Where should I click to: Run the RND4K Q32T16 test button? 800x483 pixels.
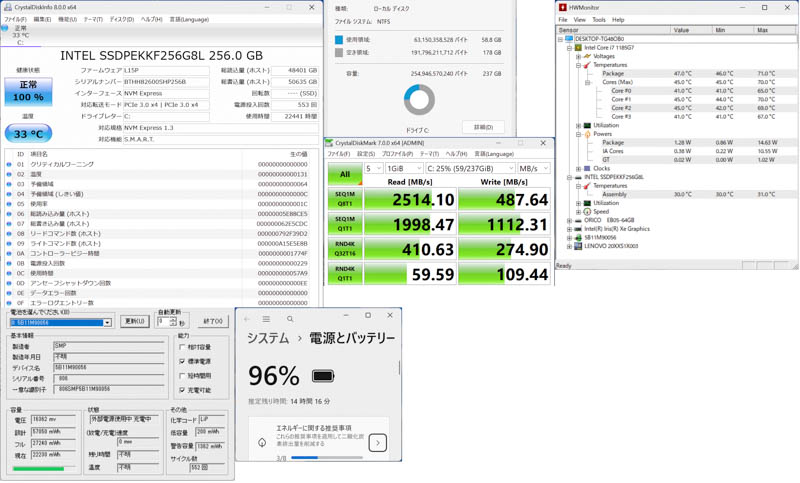coord(345,249)
